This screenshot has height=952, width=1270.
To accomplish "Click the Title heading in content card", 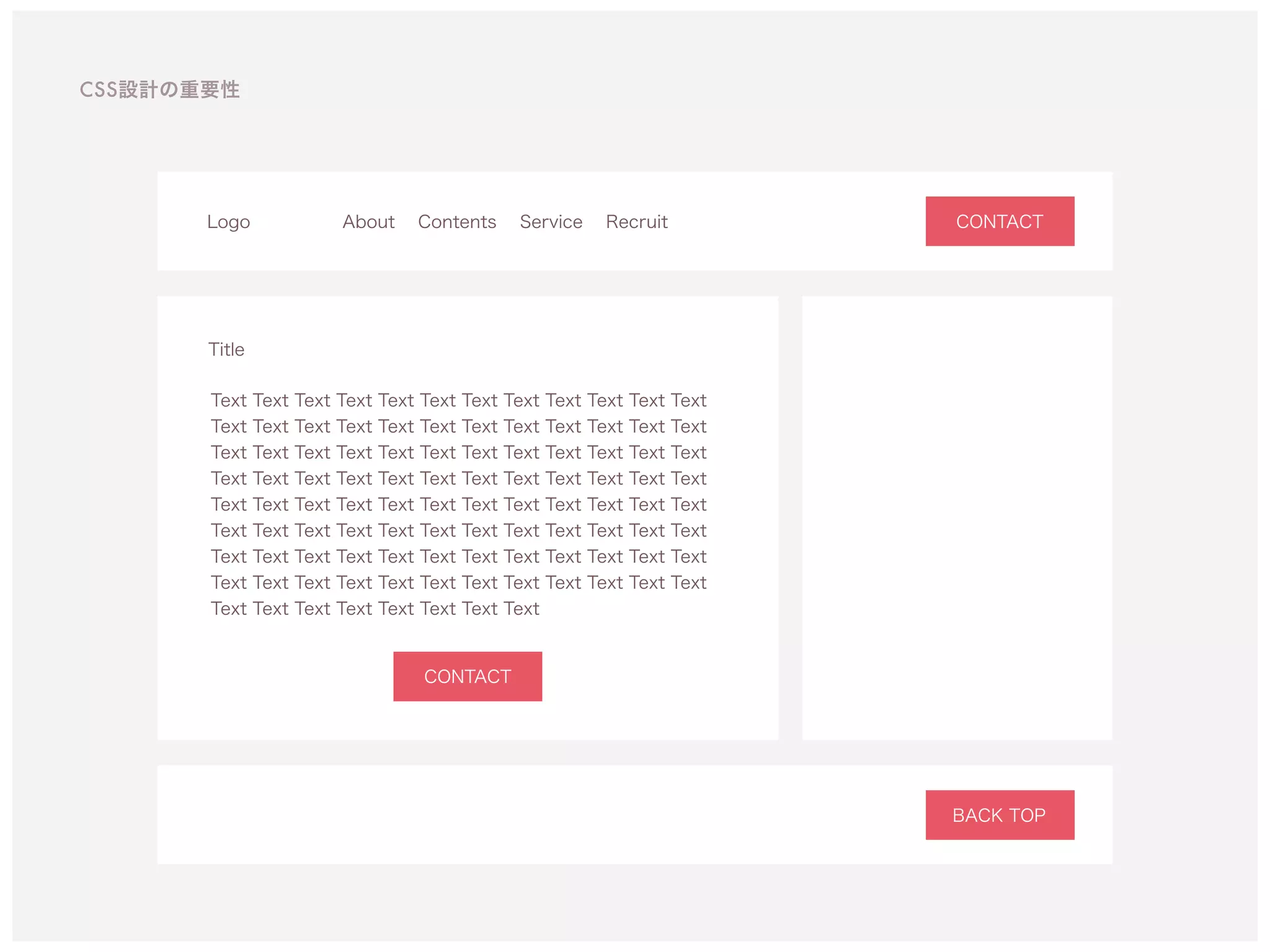I will click(x=226, y=350).
